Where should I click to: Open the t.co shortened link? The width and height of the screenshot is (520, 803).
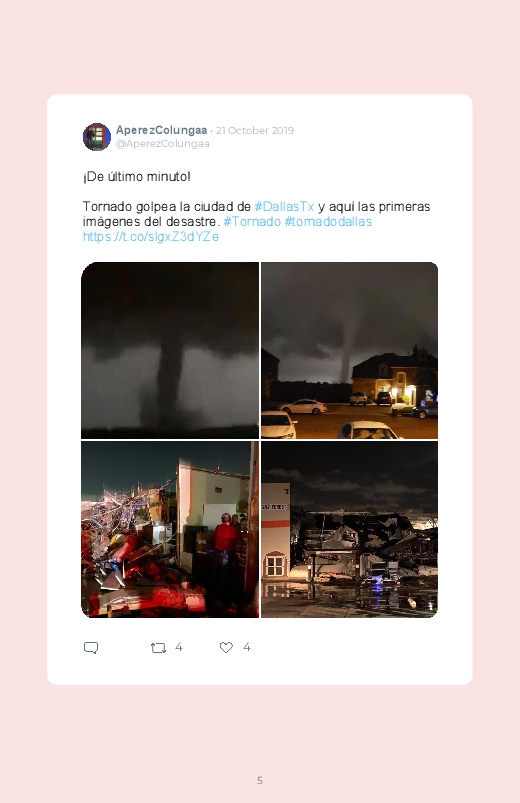point(151,236)
